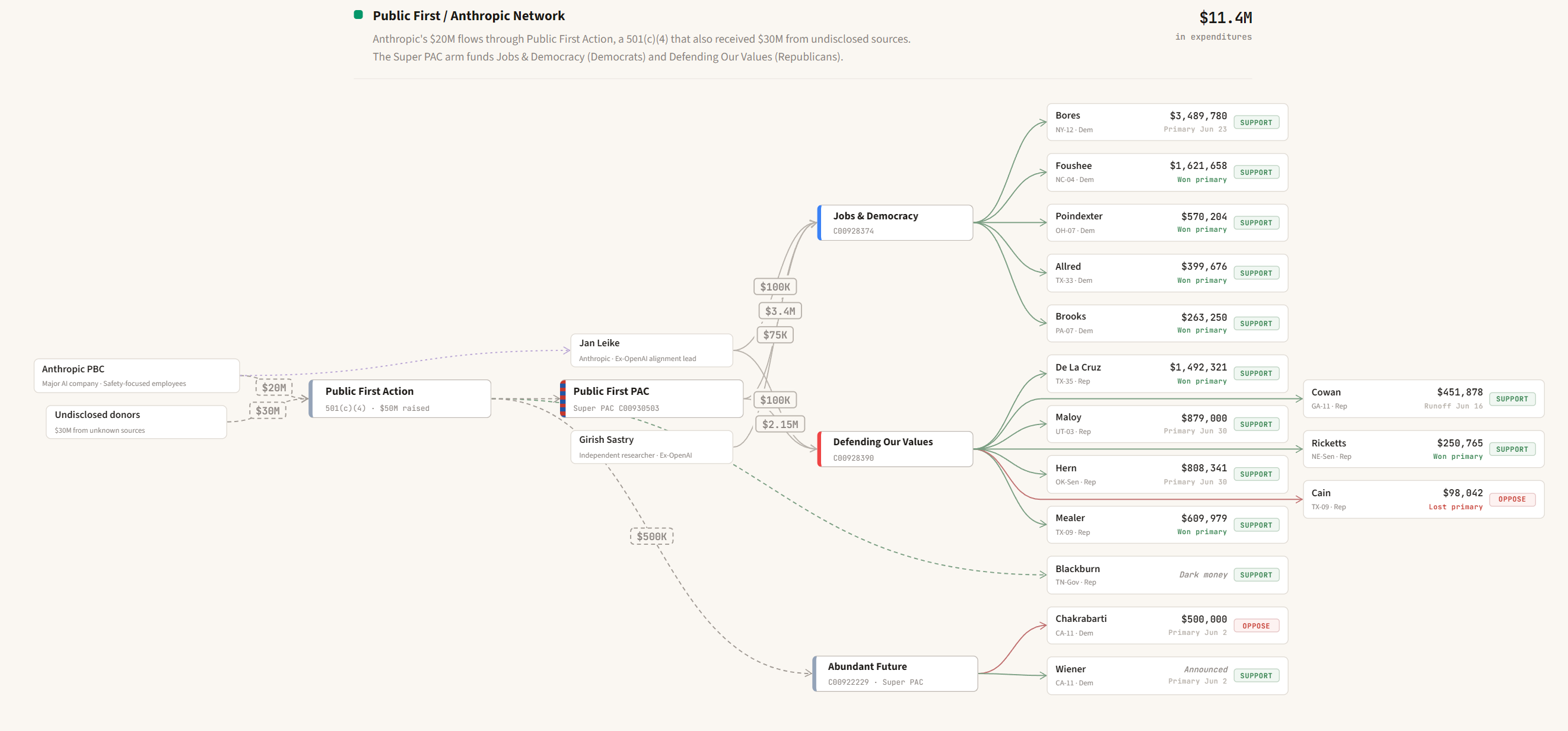1568x731 pixels.
Task: Click the SUPPORT badge on Cowan
Action: (x=1512, y=399)
